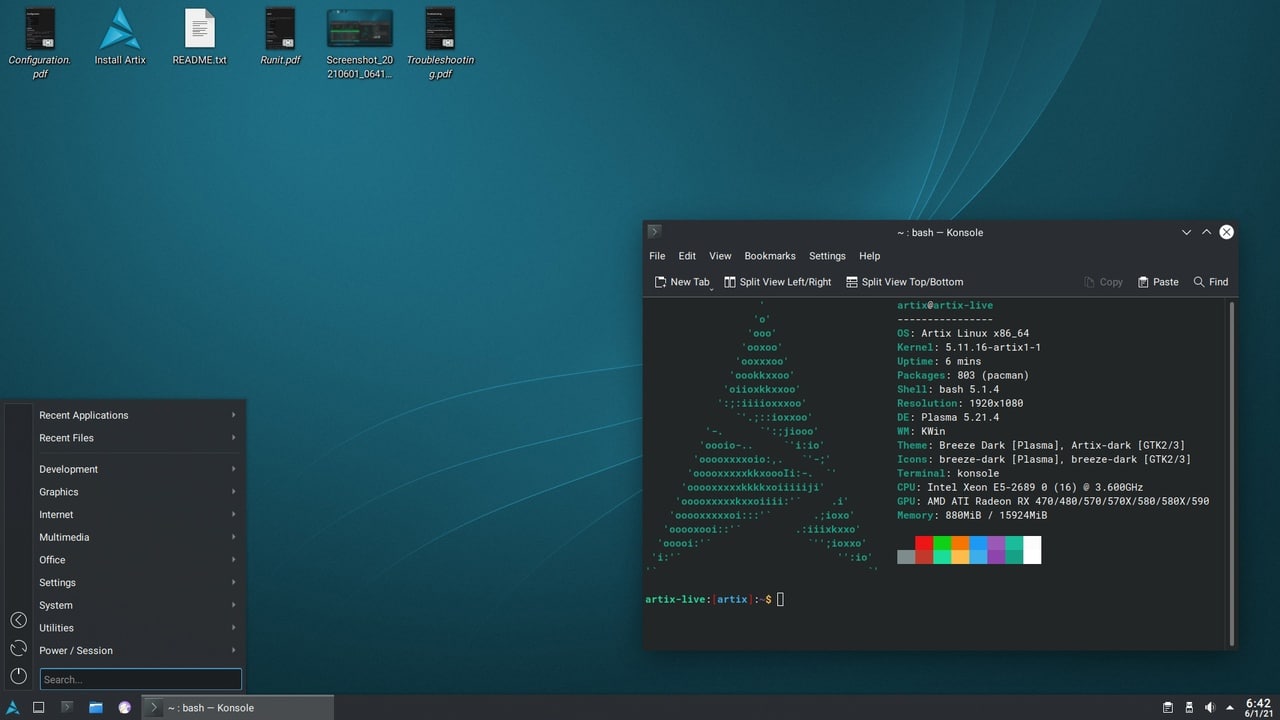Click the 'Memory: 880MiB / 15924MiB' line
Screen dimensions: 1280x720
click(972, 515)
